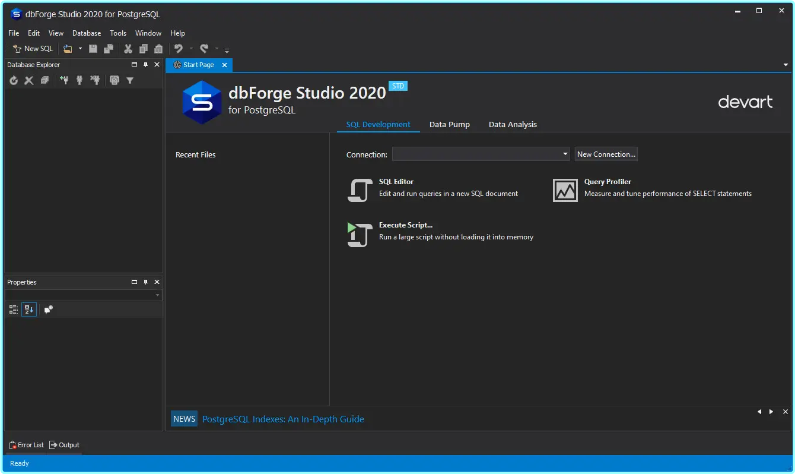The width and height of the screenshot is (795, 474).
Task: Close the Properties panel
Action: click(157, 282)
